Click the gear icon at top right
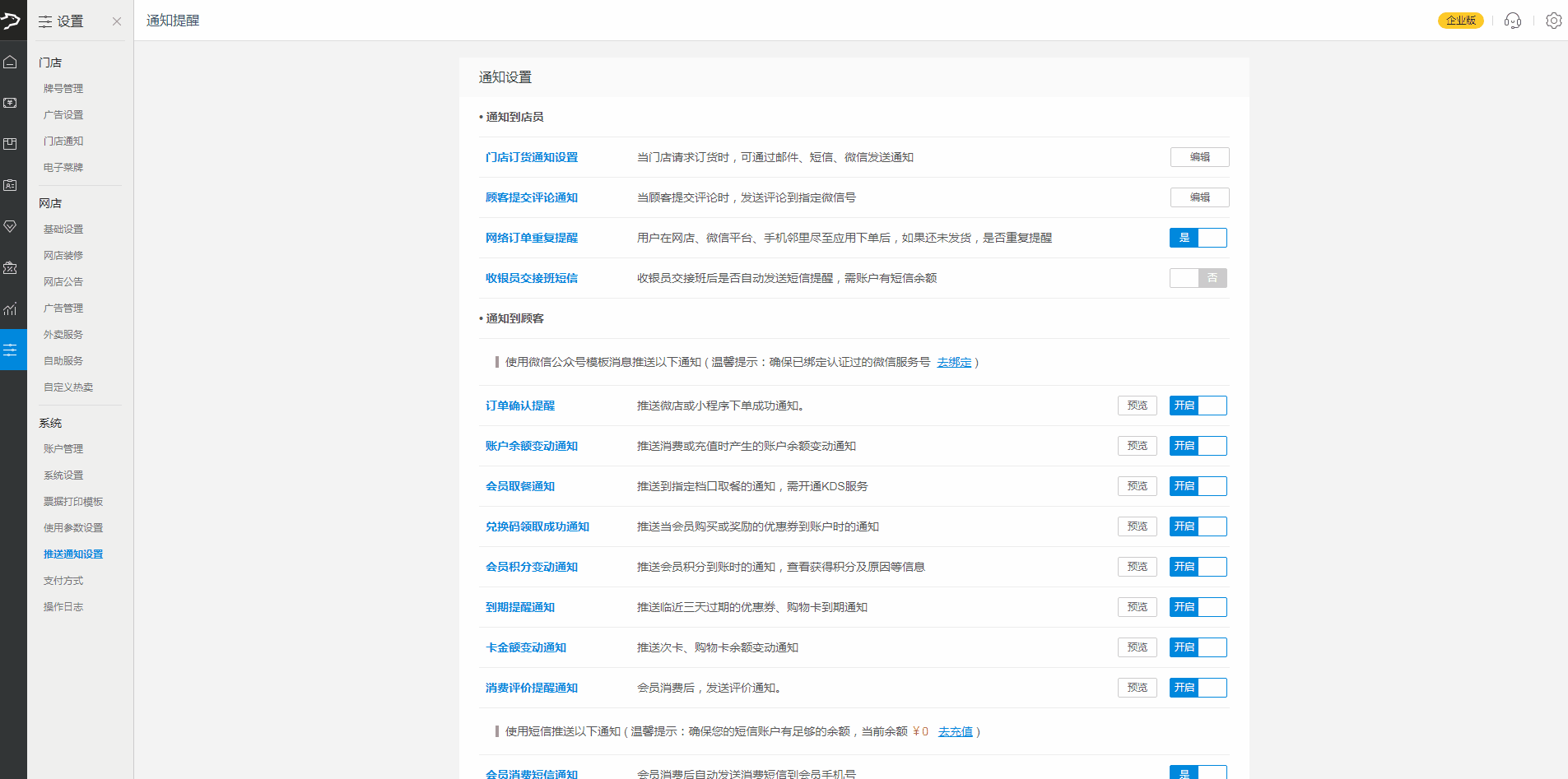Screen dimensions: 1568x779 click(1553, 21)
